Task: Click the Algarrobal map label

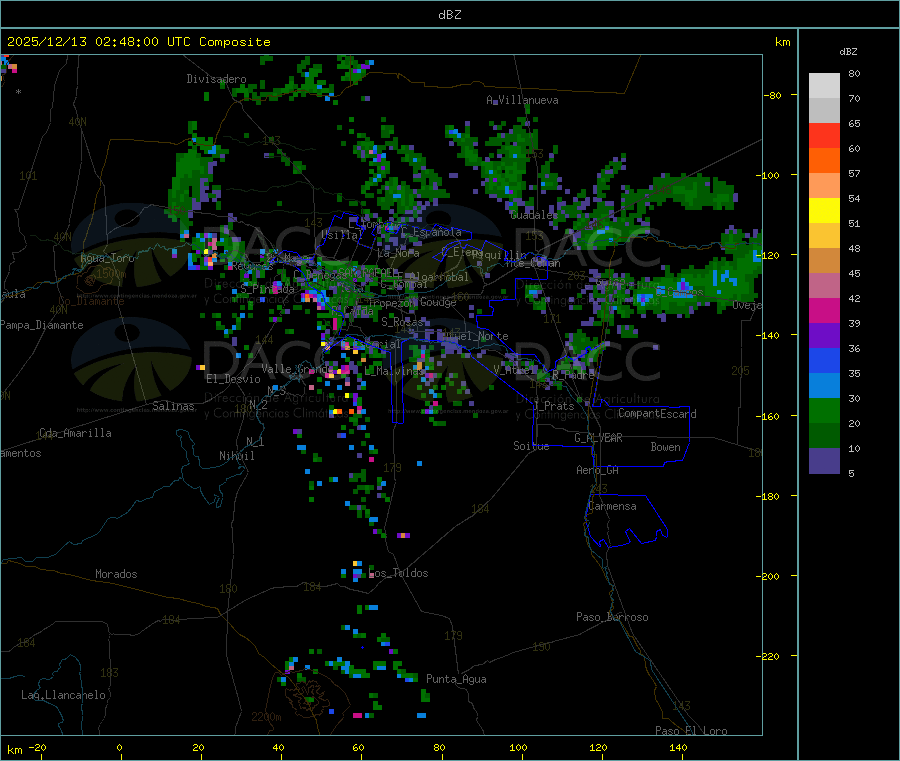Action: coord(439,277)
